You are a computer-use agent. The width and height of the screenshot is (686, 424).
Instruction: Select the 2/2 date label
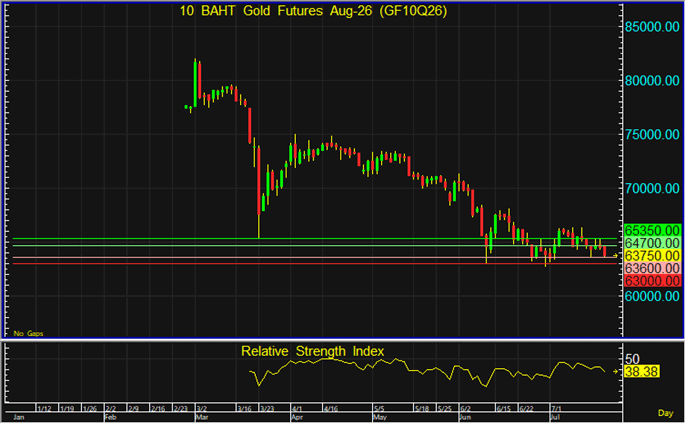point(111,409)
